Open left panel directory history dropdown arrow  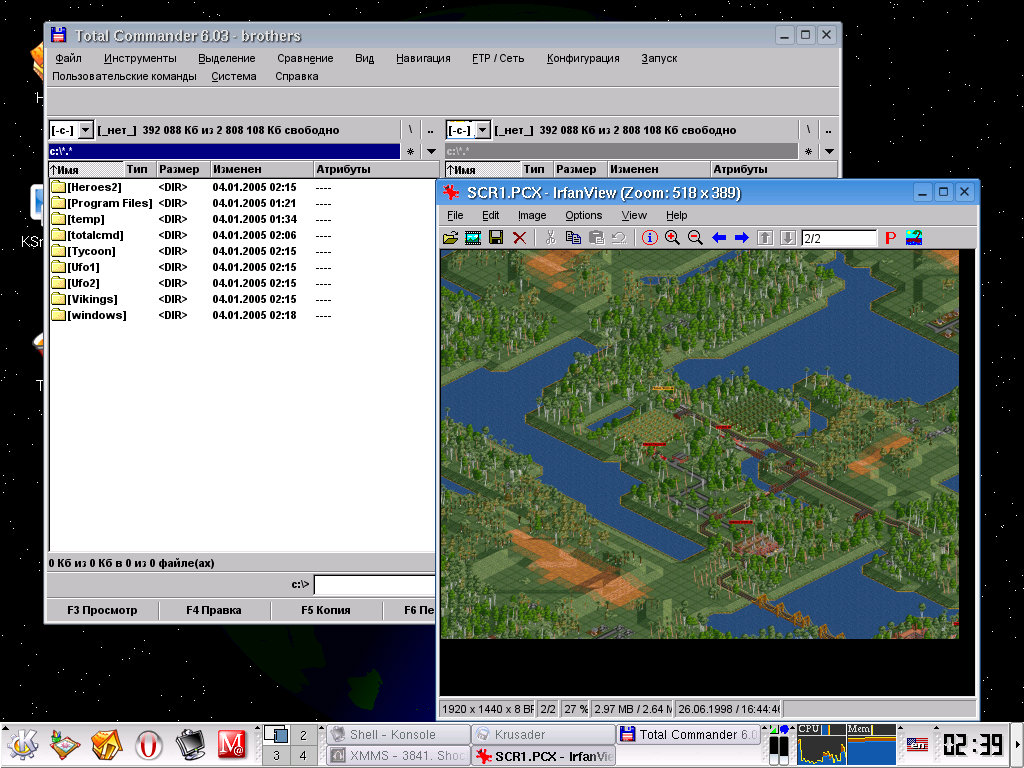431,151
